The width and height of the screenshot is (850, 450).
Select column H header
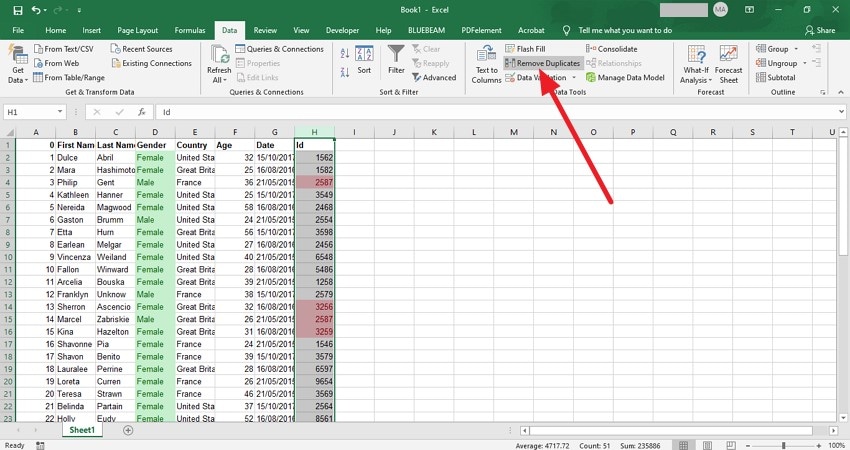(x=314, y=132)
